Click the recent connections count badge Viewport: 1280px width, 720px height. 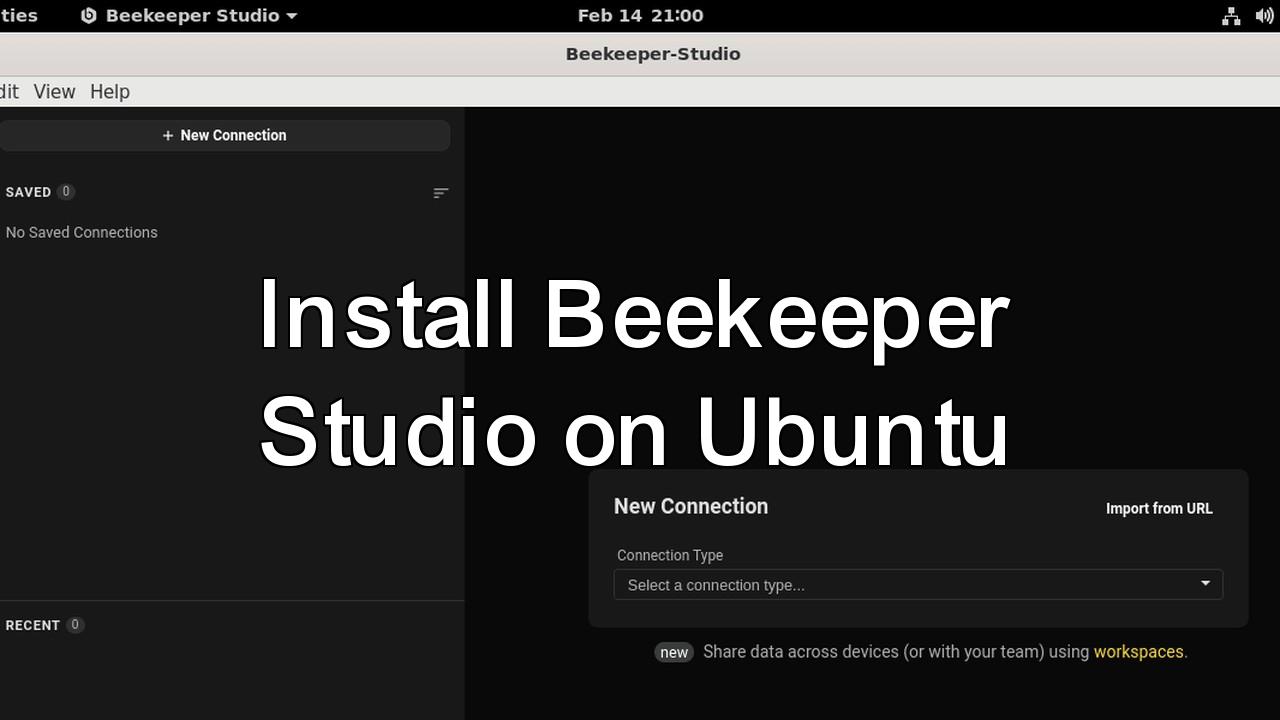point(74,625)
